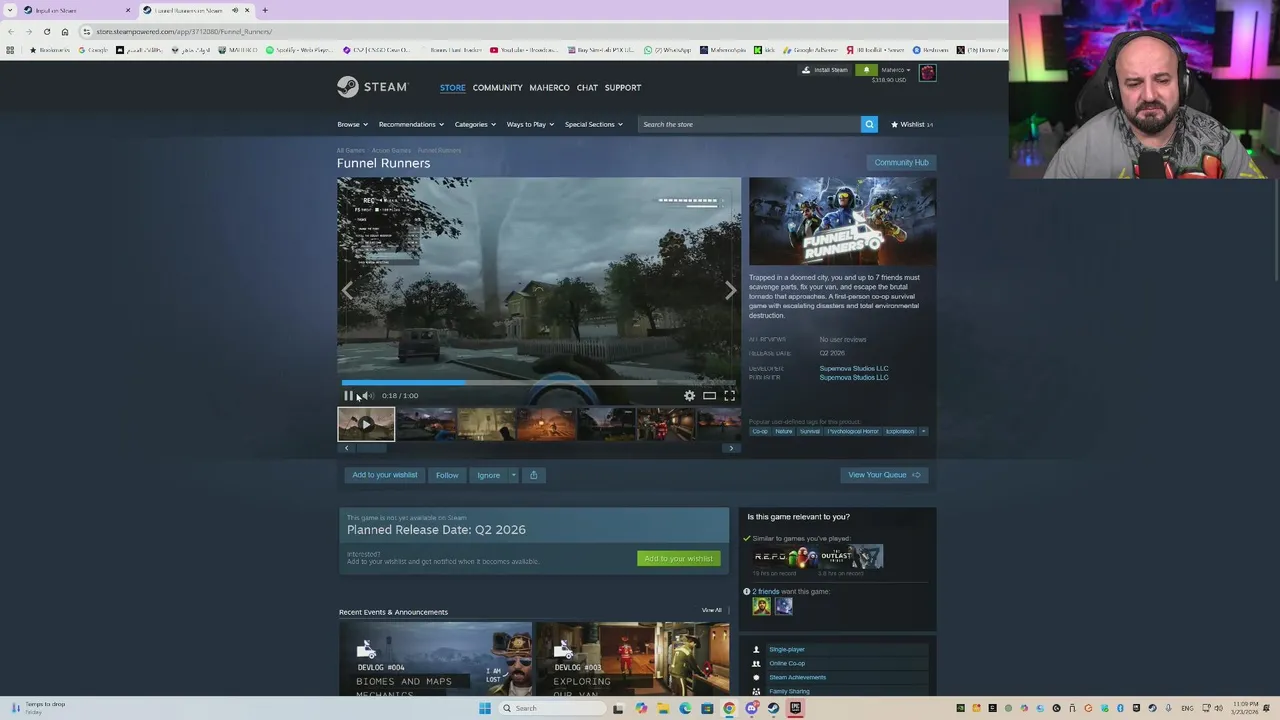Open the browser tab list dropdown

[x=10, y=10]
